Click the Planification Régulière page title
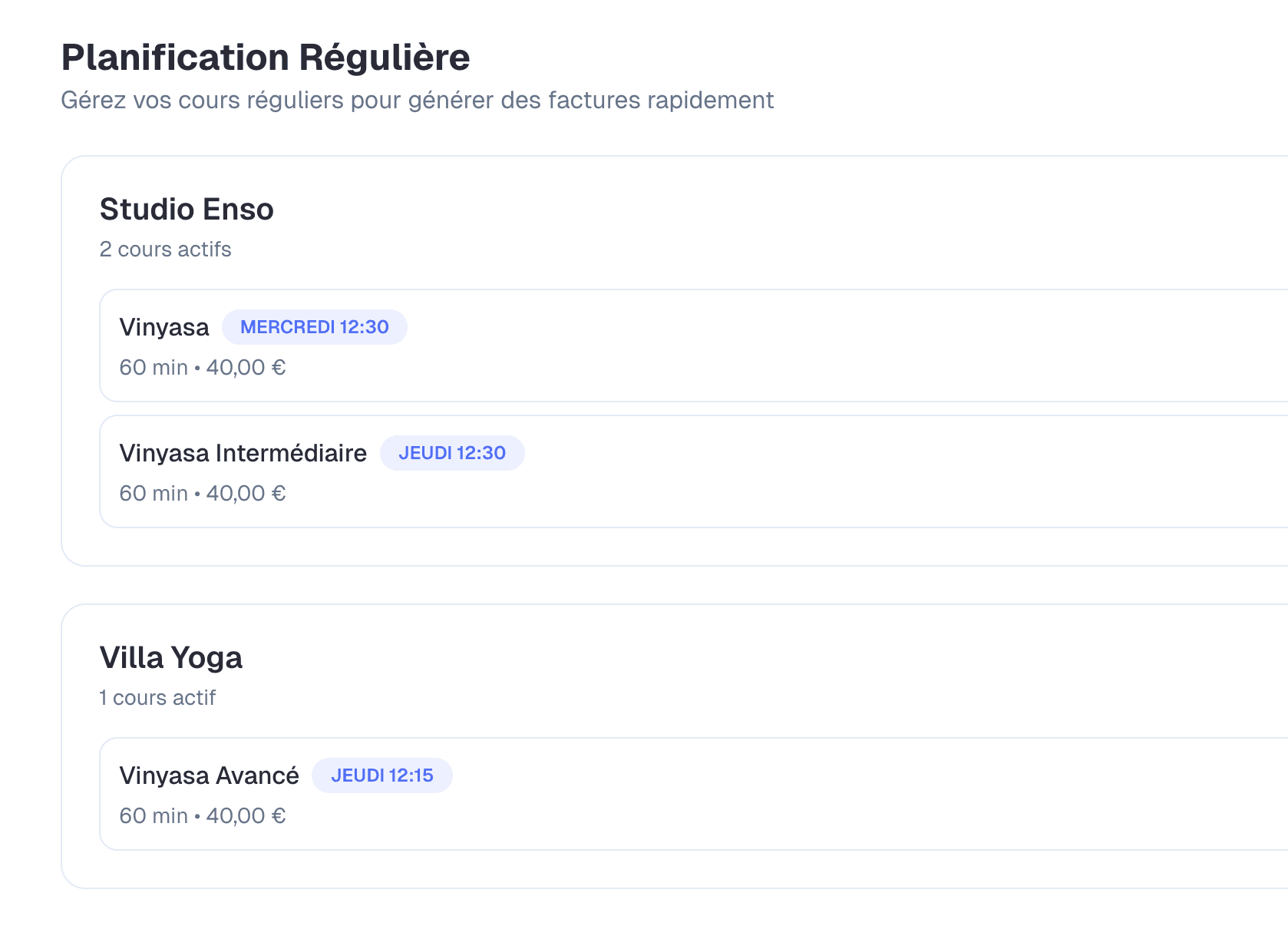 click(x=265, y=58)
